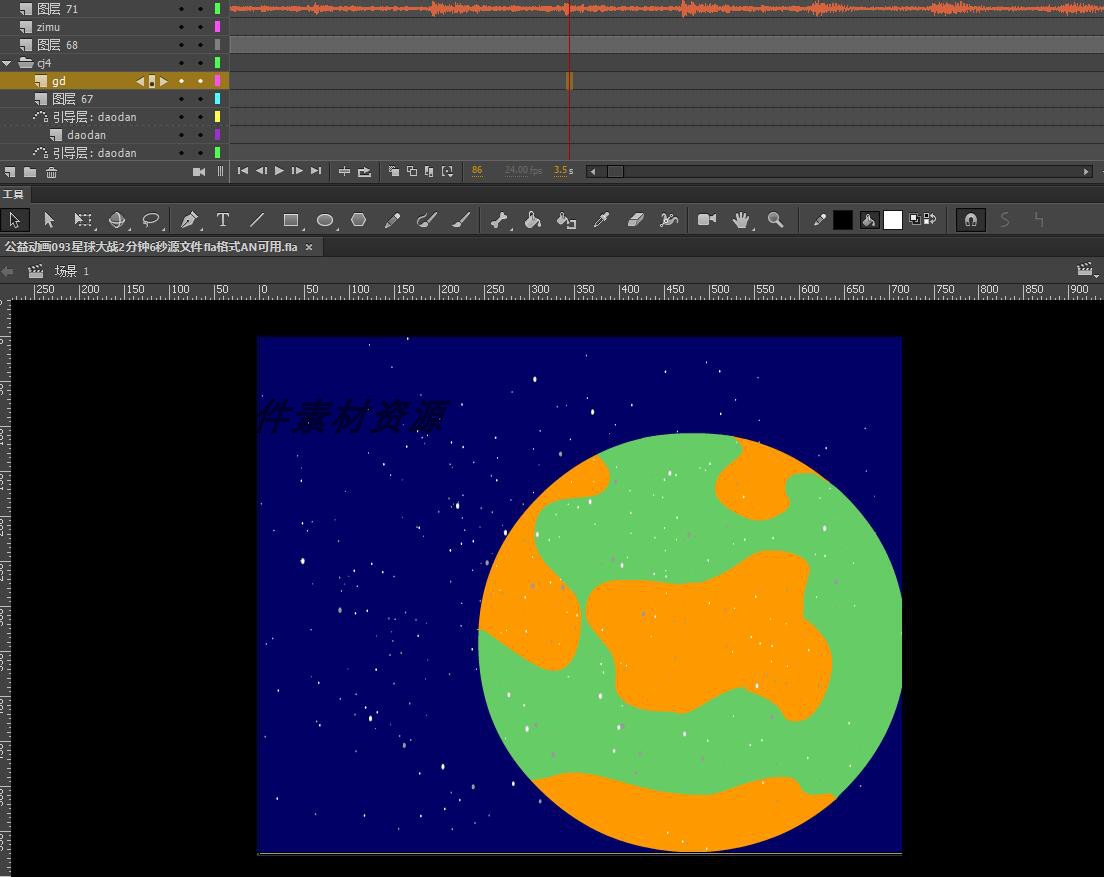Click the planet graphic on the stage
The width and height of the screenshot is (1104, 877).
[690, 642]
